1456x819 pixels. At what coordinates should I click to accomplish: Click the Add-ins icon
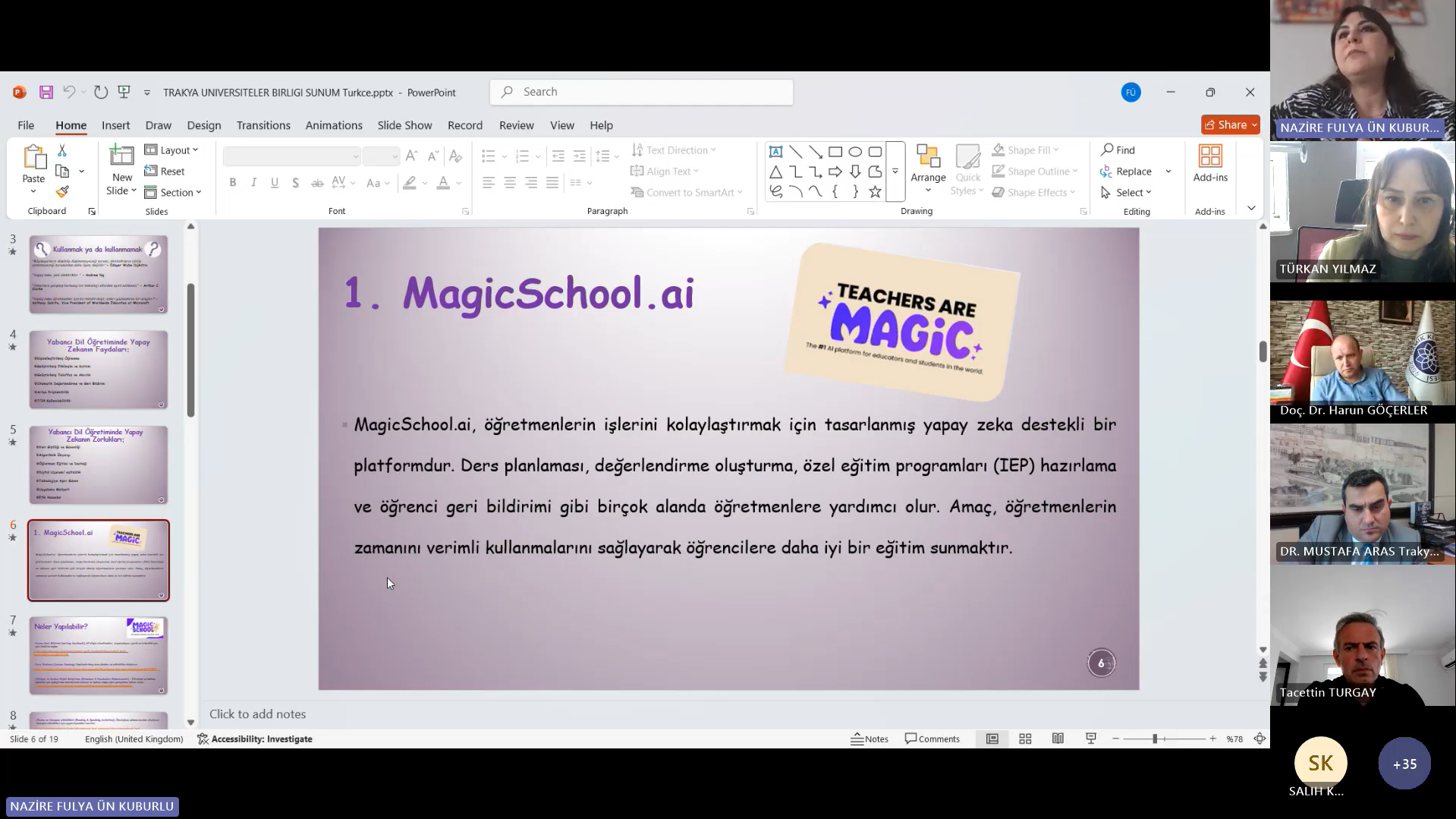tap(1209, 156)
